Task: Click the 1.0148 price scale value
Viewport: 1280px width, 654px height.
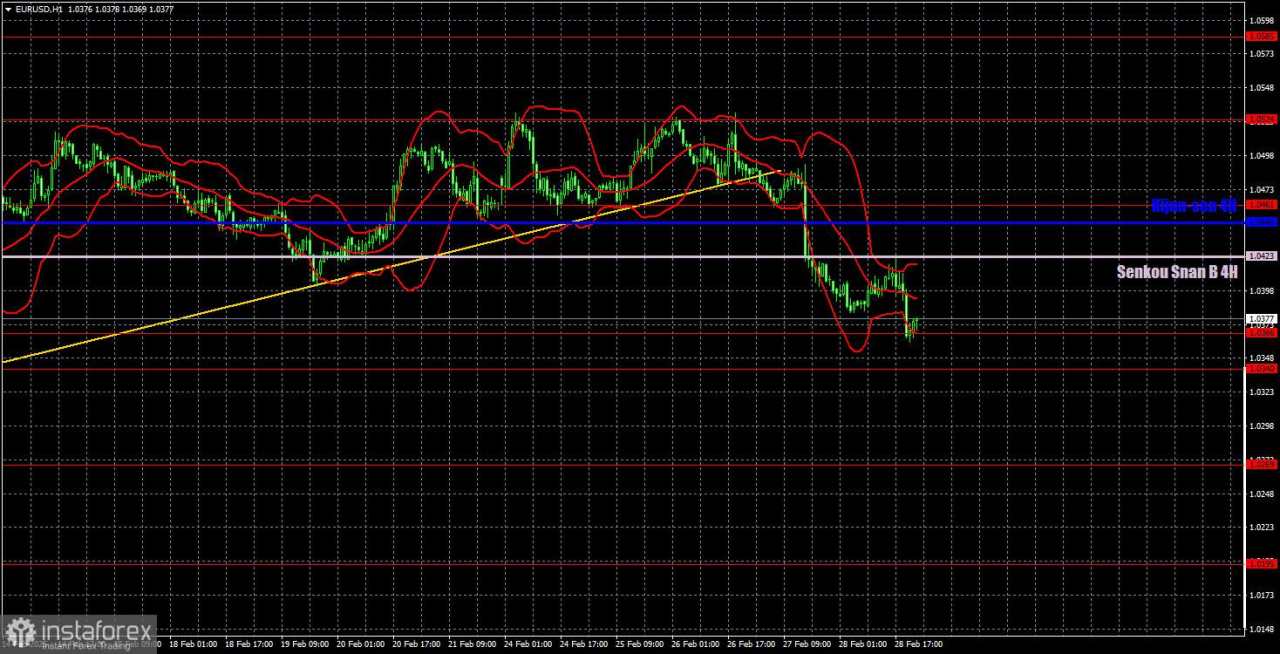Action: coord(1260,629)
